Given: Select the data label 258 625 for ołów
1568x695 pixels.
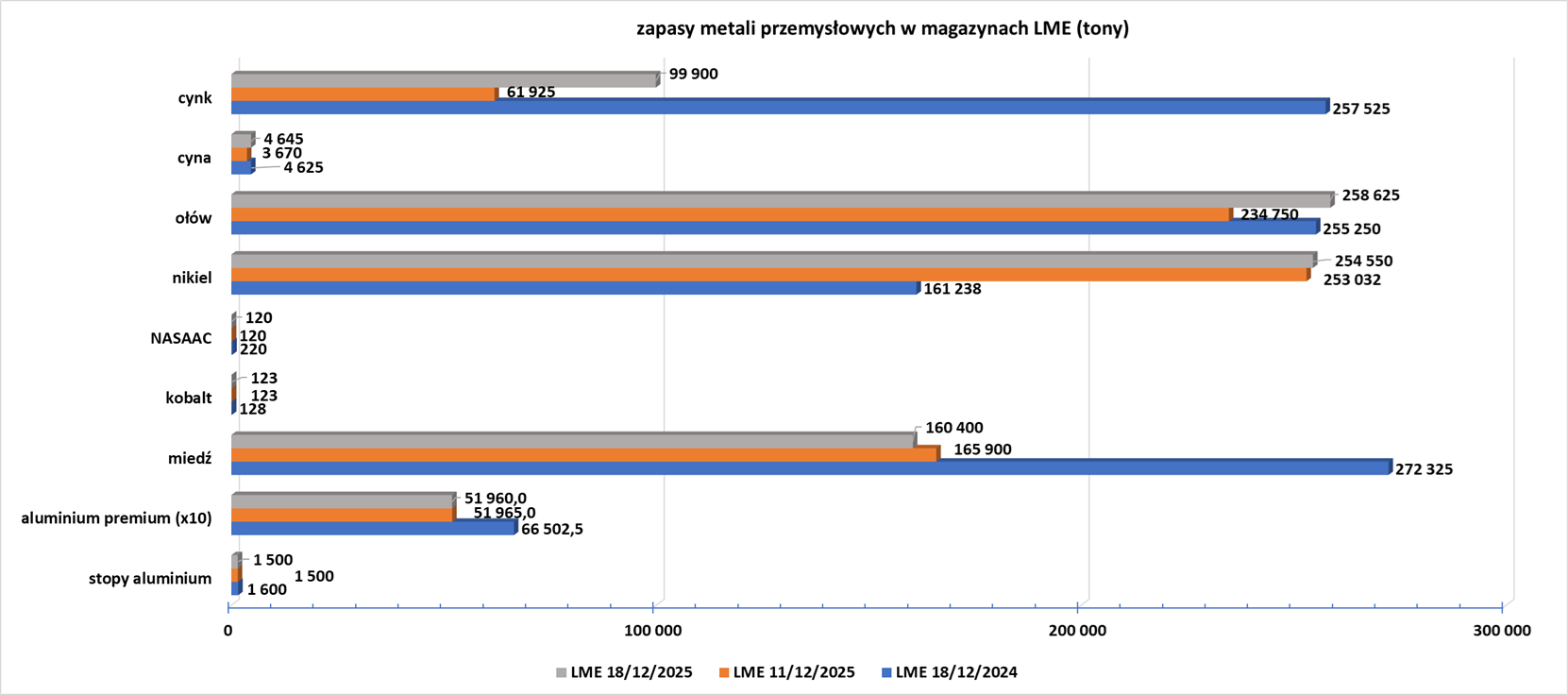Looking at the screenshot, I should coord(1370,195).
